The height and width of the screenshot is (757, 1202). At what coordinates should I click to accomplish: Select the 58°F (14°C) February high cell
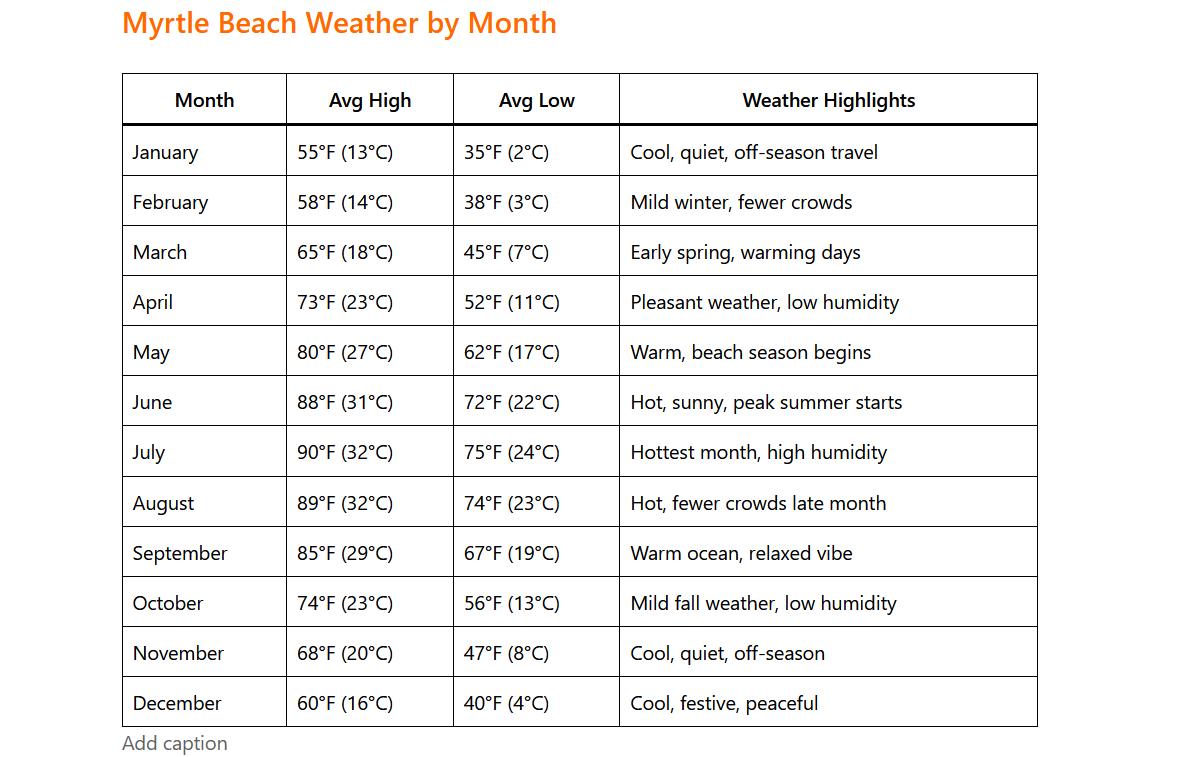(345, 202)
